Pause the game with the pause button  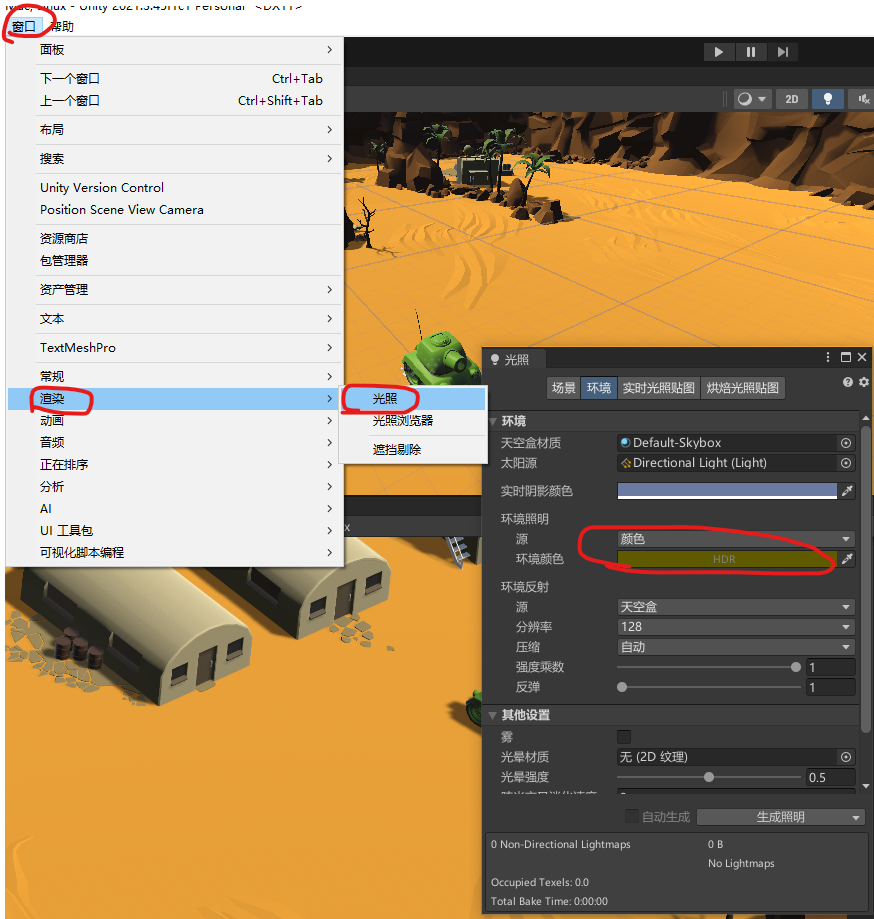tap(751, 52)
